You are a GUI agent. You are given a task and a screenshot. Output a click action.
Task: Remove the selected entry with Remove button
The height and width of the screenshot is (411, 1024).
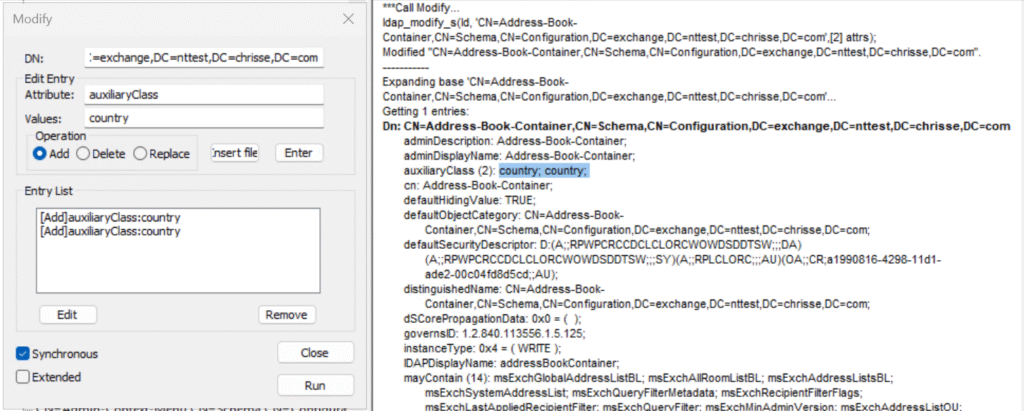tap(286, 314)
